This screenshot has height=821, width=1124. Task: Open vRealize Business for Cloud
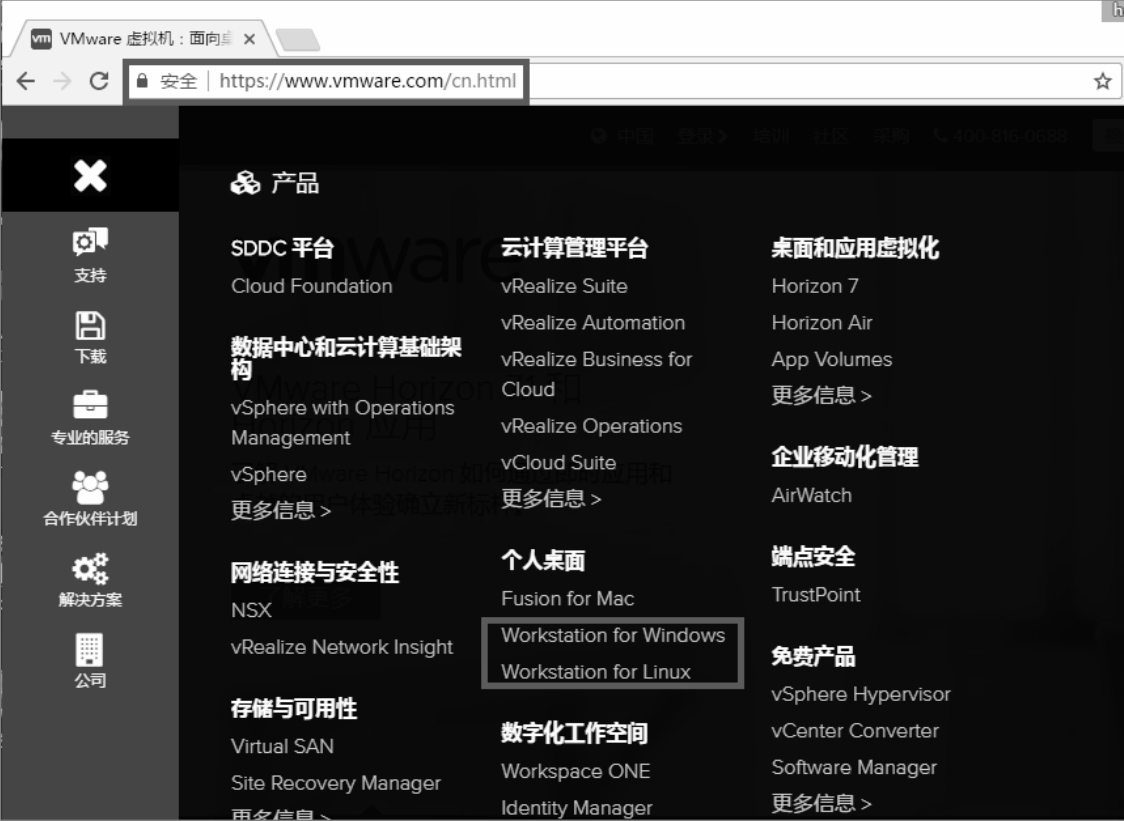tap(596, 374)
